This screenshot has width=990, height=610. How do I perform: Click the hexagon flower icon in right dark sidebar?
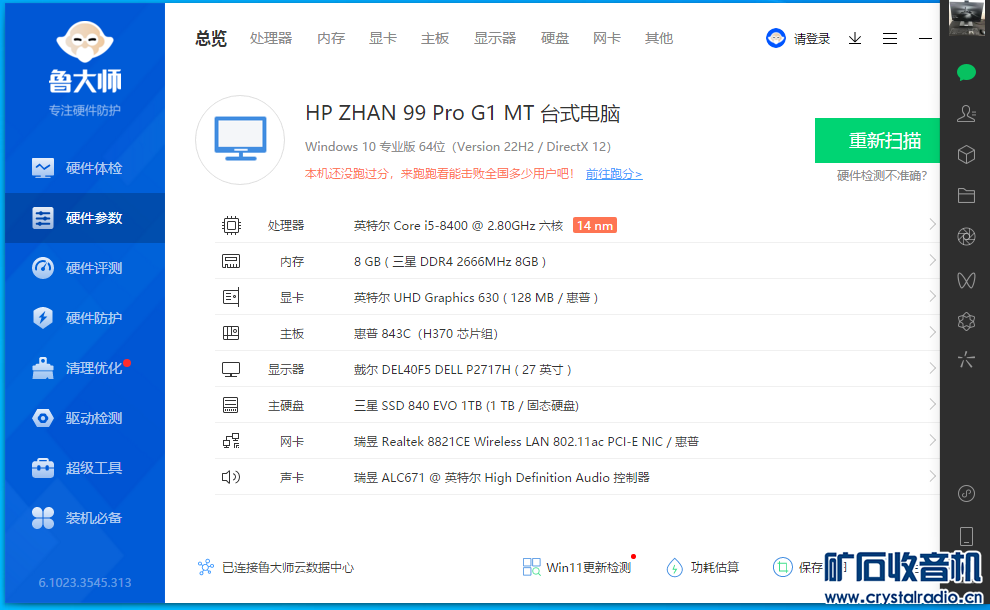click(x=966, y=321)
